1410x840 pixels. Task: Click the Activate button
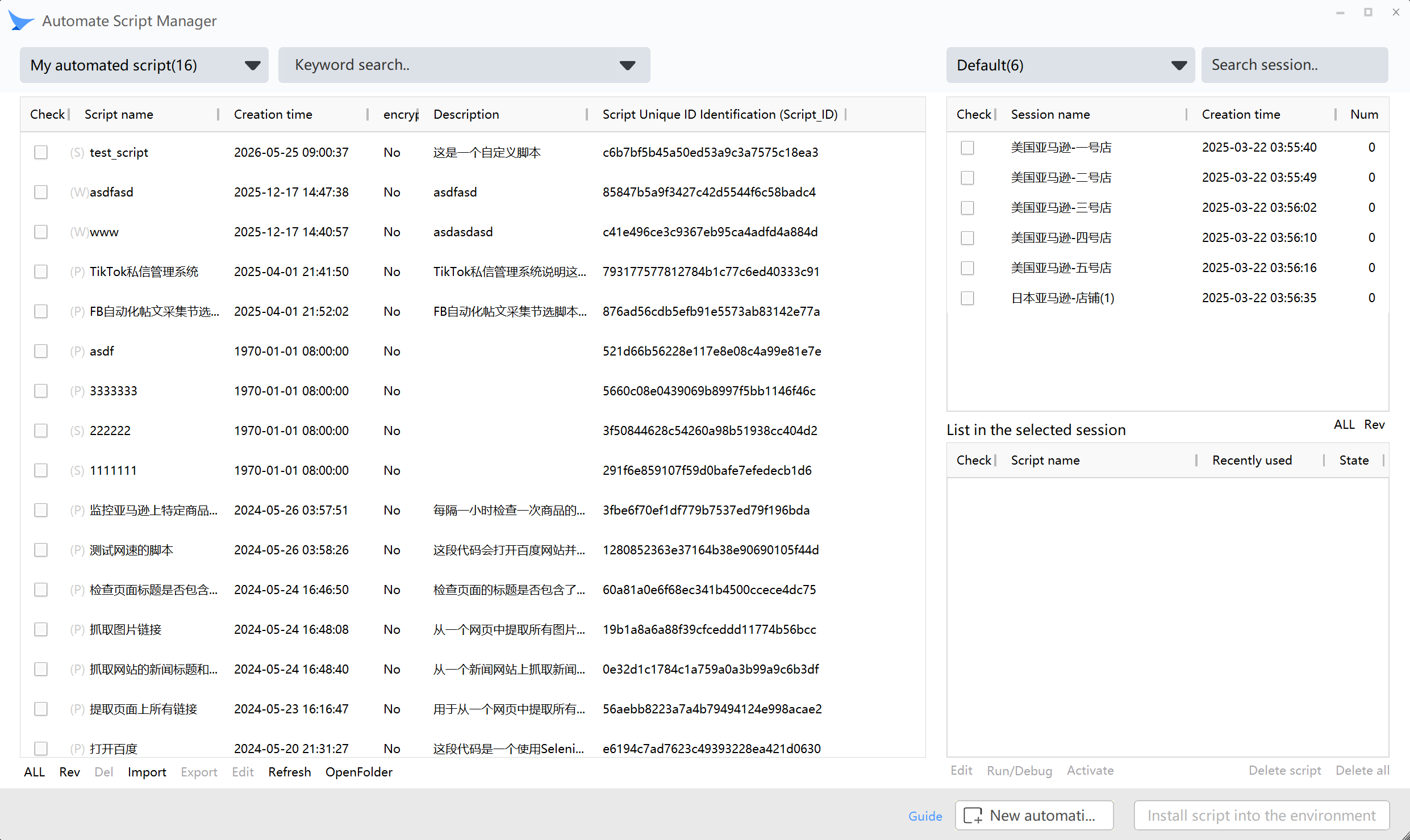click(x=1090, y=771)
